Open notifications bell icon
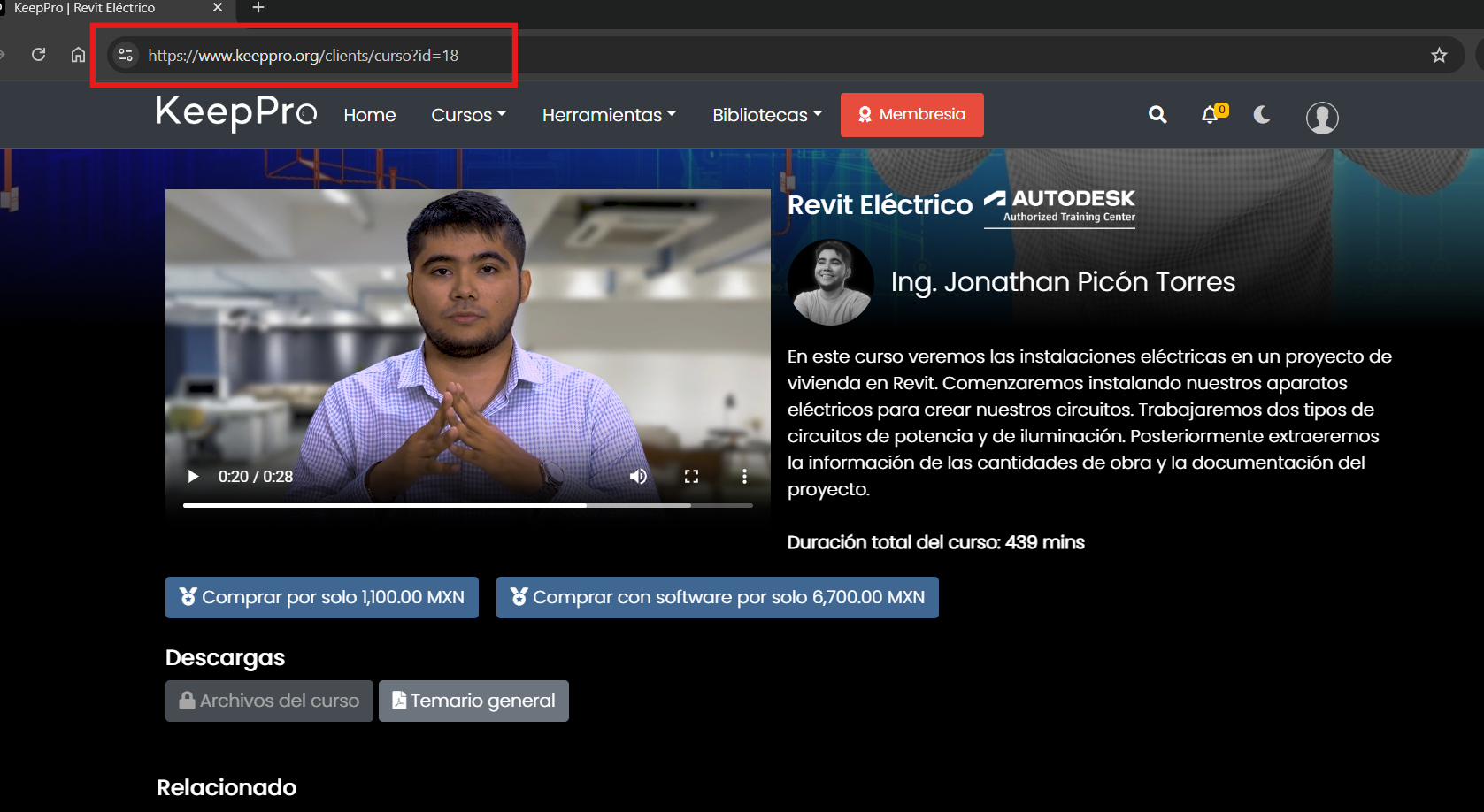The image size is (1484, 812). (x=1210, y=114)
